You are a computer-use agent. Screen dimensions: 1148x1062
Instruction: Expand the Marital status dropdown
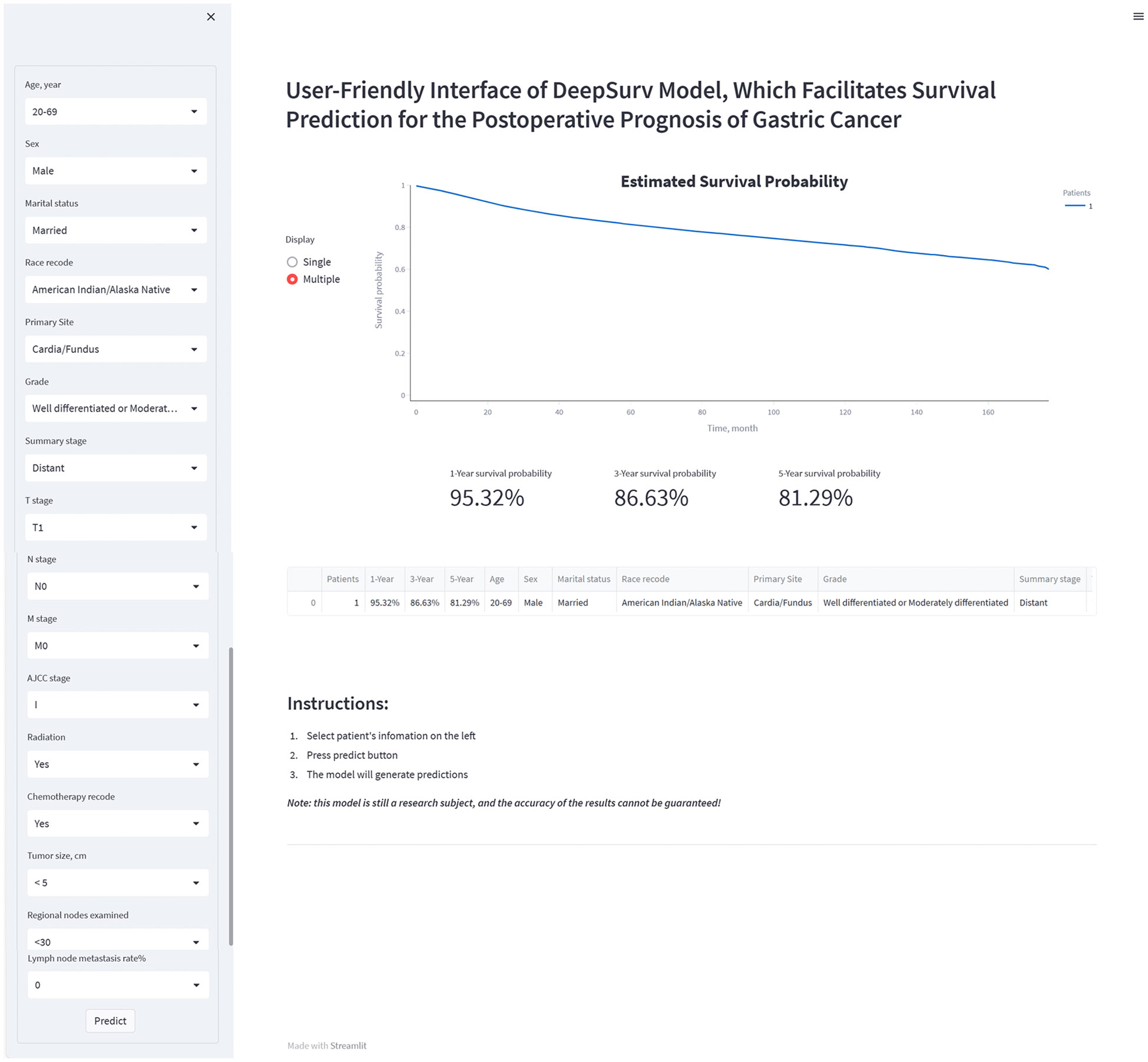coord(116,230)
